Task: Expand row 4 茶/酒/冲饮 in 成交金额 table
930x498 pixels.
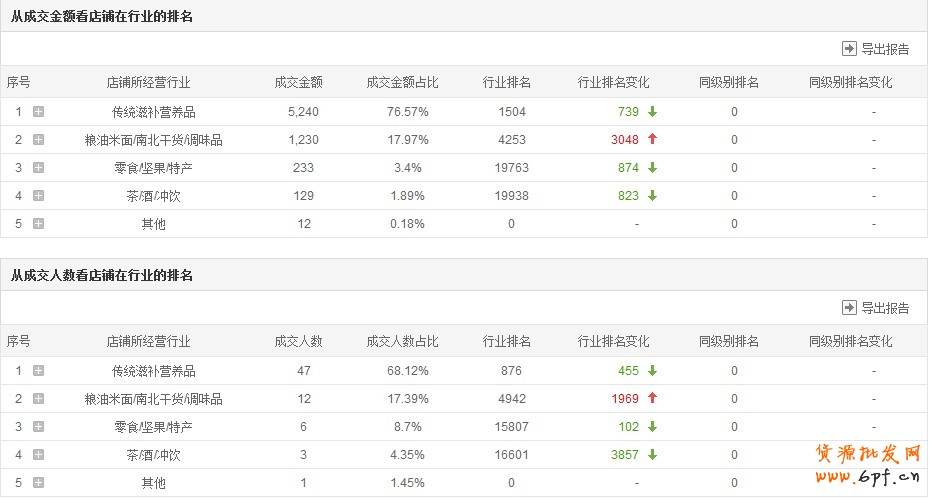Action: [x=38, y=196]
